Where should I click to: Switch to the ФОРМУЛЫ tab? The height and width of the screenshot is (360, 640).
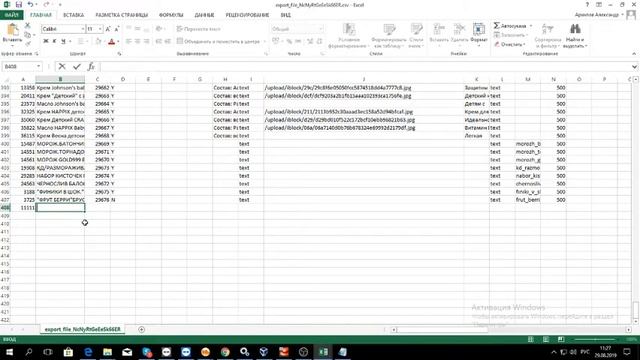(171, 15)
